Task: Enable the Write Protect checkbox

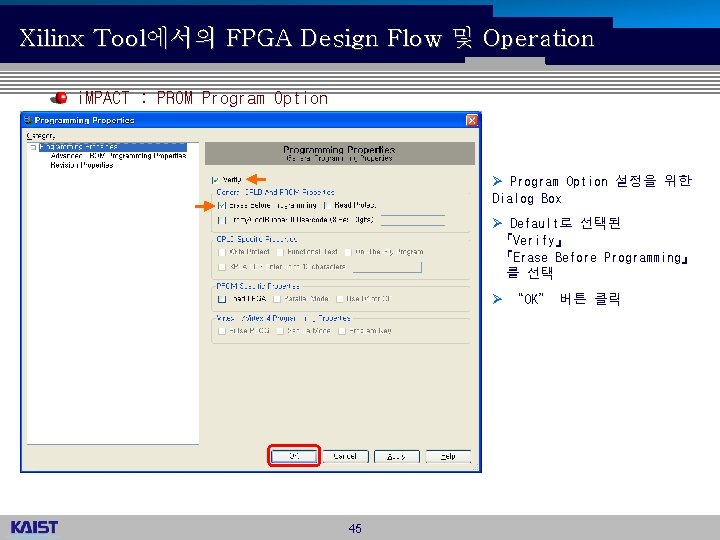Action: tap(222, 252)
